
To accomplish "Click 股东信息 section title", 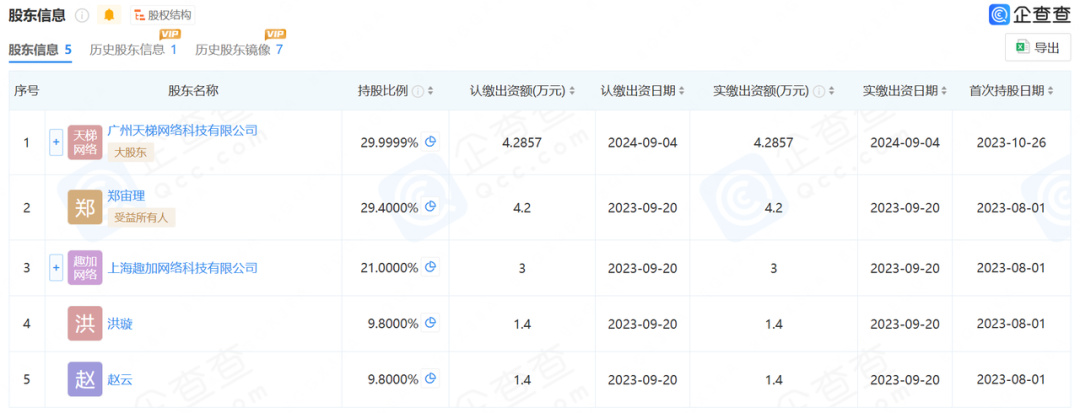I will [x=37, y=15].
